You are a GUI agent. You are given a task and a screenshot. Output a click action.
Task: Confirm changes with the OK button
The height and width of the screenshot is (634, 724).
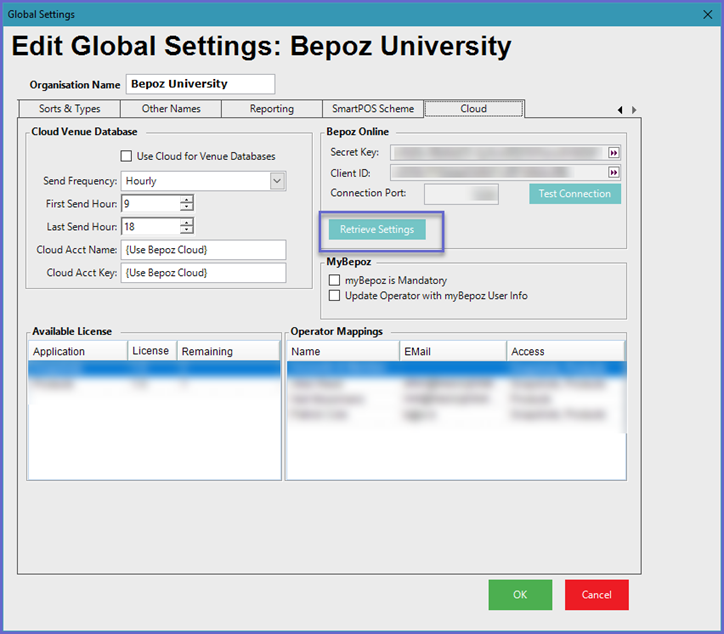(520, 595)
